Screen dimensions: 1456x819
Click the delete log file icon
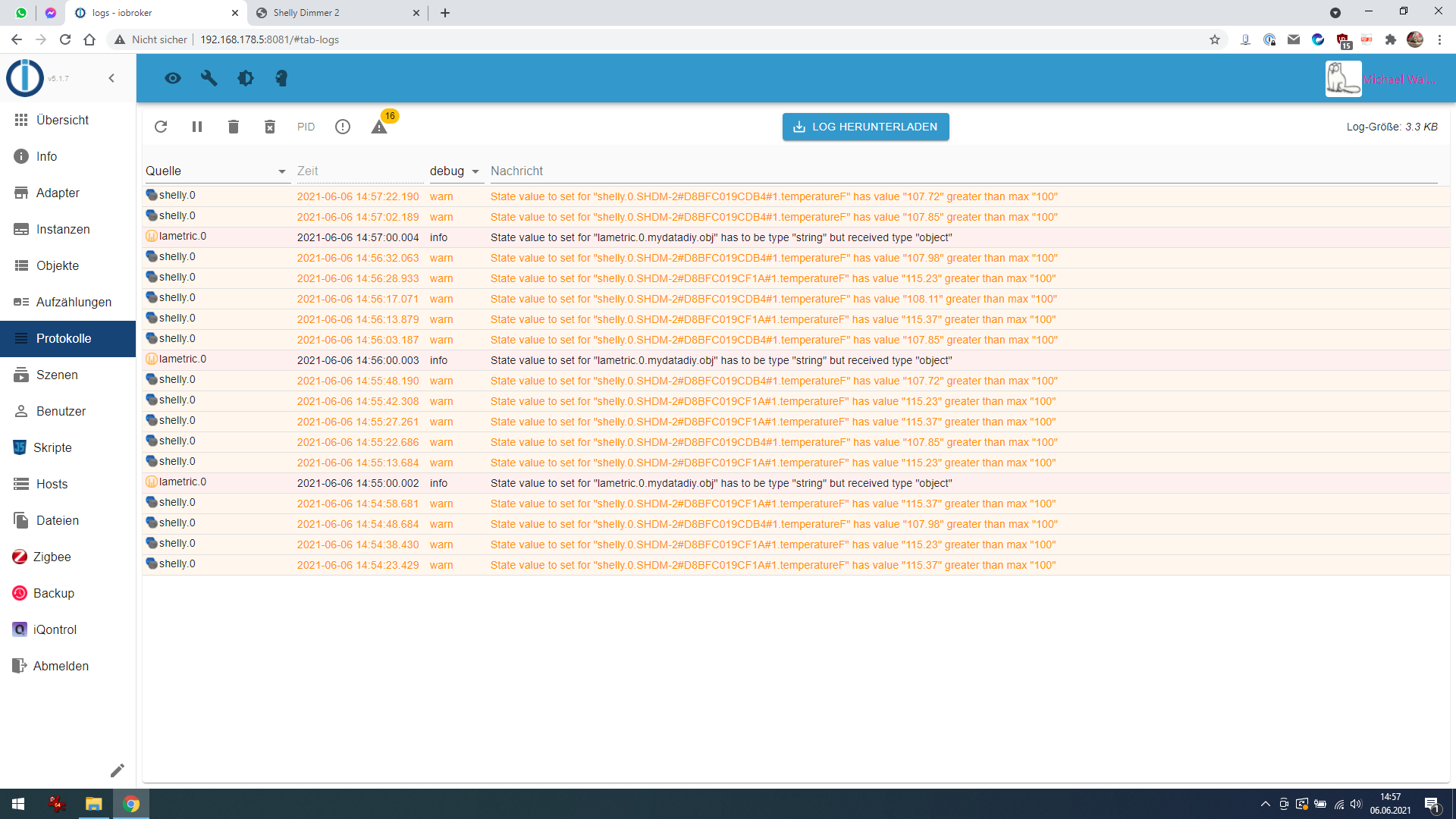[270, 127]
